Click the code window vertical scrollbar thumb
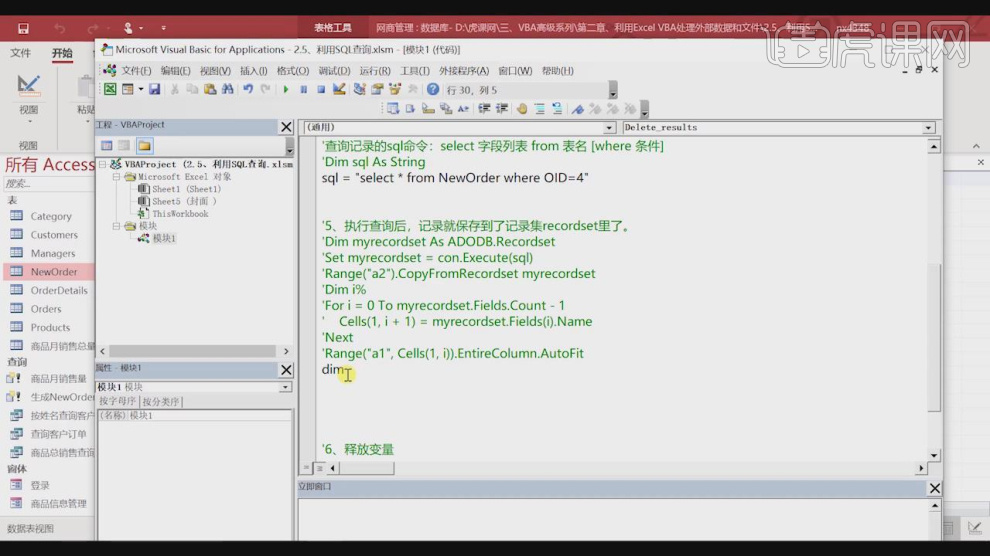The image size is (990, 556). pos(934,338)
